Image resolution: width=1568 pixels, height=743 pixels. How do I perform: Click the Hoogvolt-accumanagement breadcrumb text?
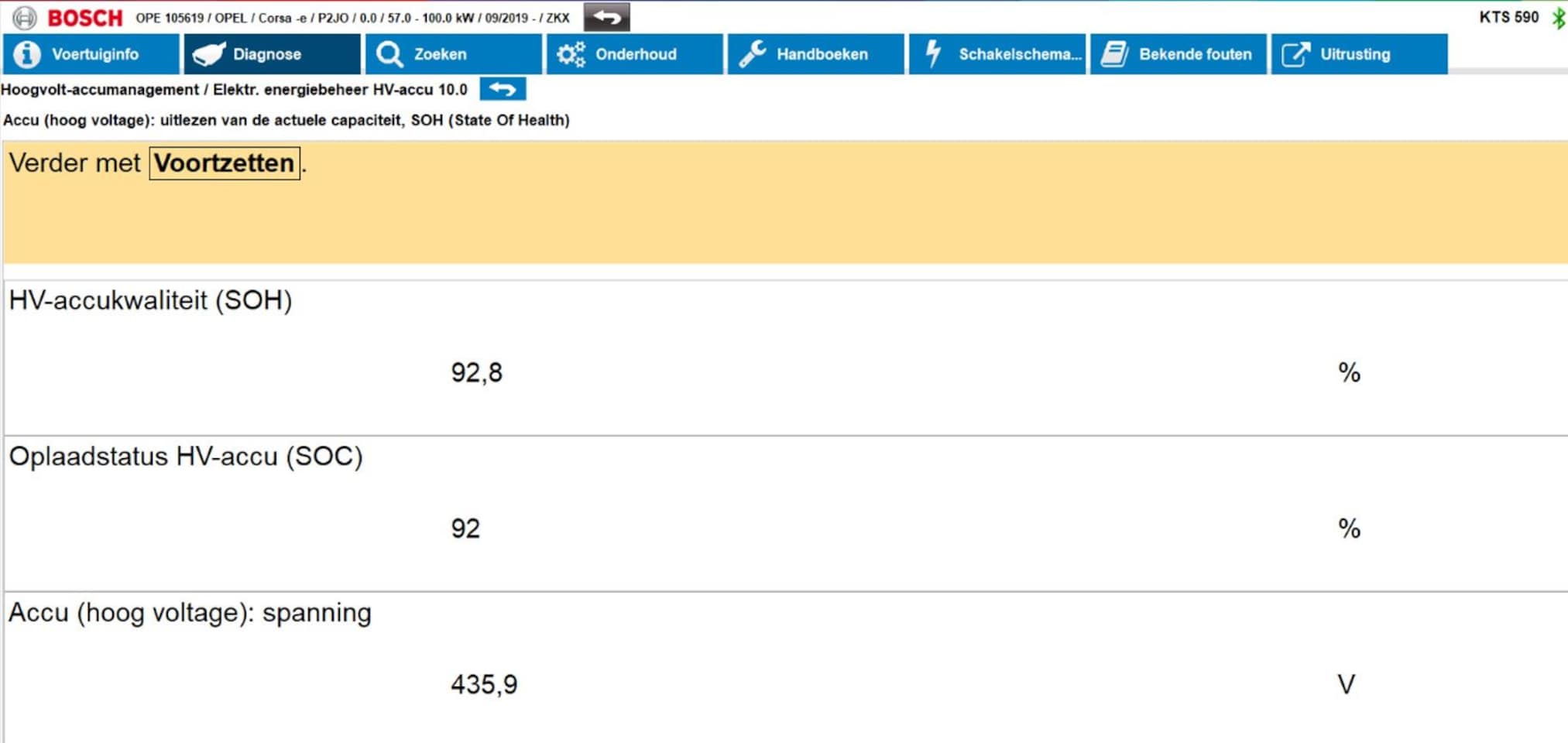coord(100,90)
